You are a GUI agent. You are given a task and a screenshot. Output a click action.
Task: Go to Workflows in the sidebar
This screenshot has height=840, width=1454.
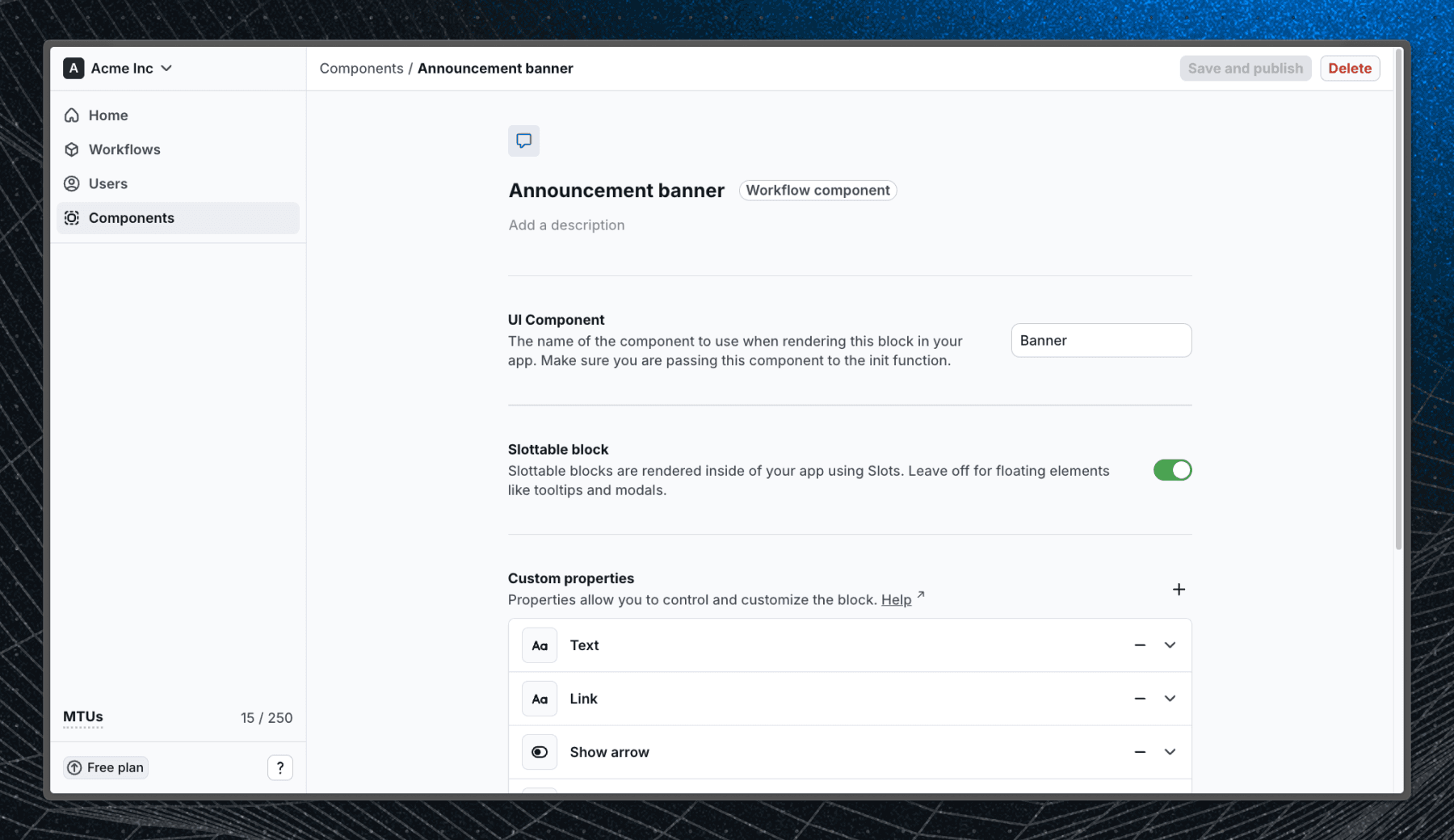point(124,149)
